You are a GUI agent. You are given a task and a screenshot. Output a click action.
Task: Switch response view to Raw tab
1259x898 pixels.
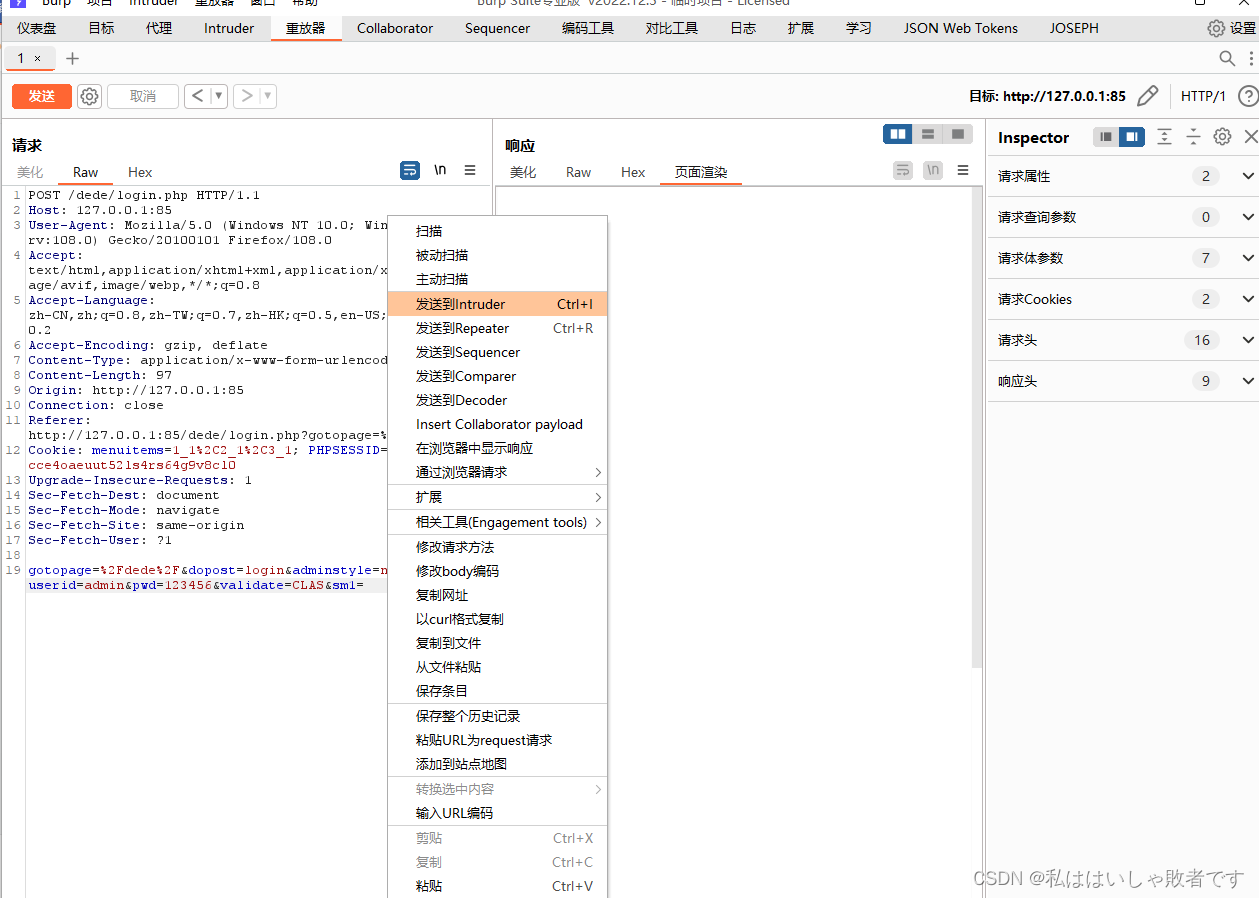coord(578,172)
